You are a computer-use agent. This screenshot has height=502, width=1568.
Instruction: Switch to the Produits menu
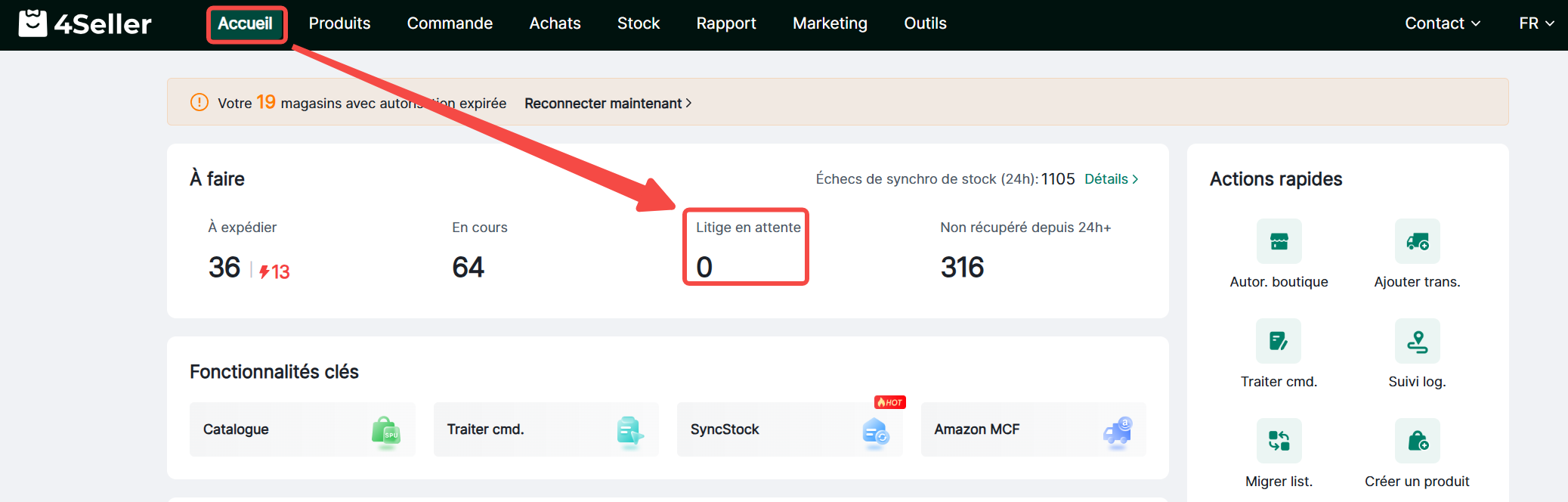point(339,23)
